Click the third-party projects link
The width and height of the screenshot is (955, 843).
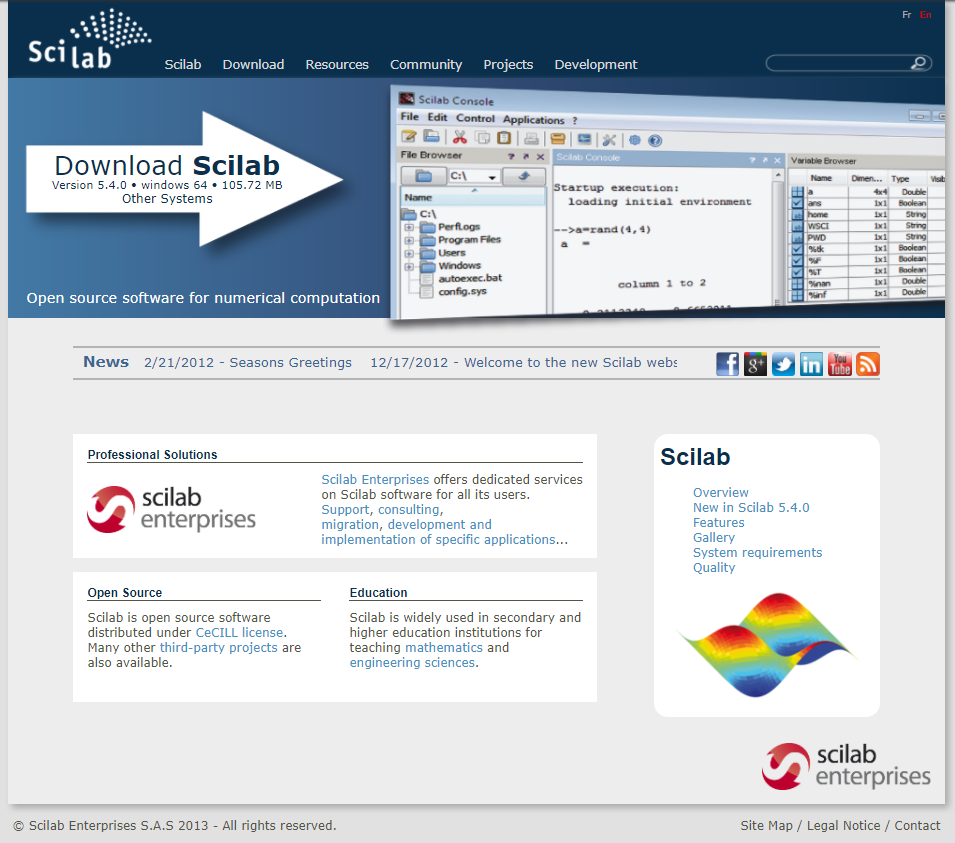[x=219, y=647]
